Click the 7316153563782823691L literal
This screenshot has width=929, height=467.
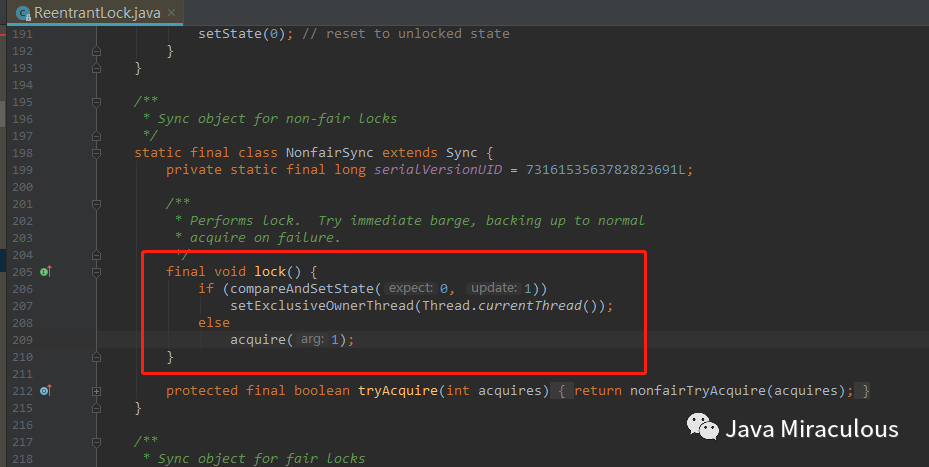click(x=605, y=169)
